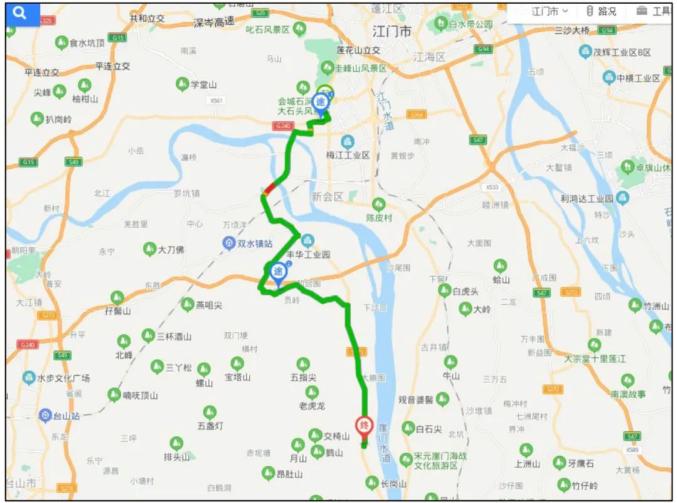
Task: Open the 陈皮村 scenic spot marker
Action: (379, 205)
